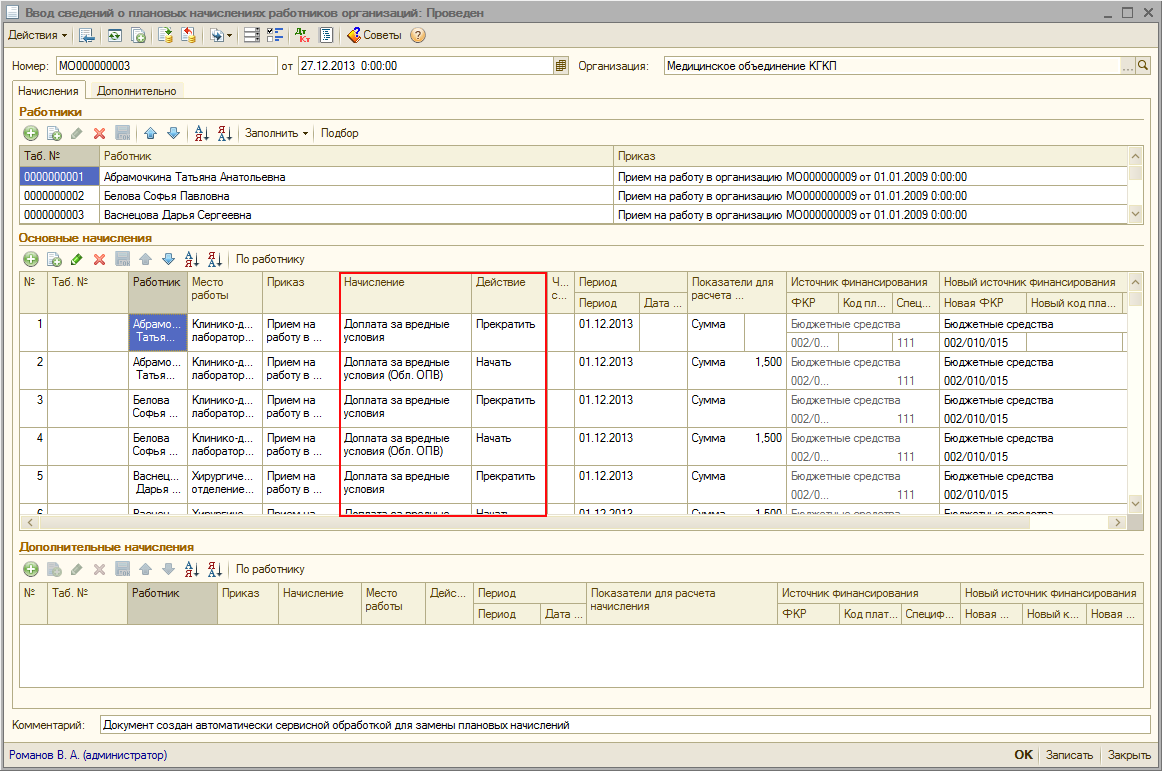The image size is (1162, 771).
Task: Click red delete icon in Работники toolbar
Action: pos(99,133)
